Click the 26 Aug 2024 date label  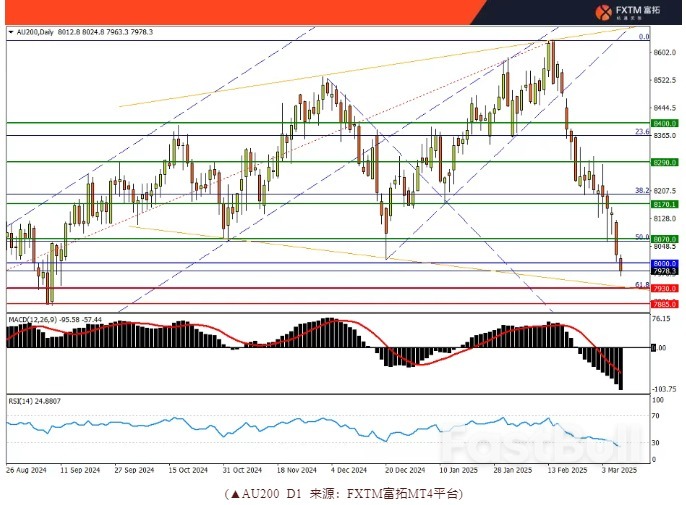click(26, 468)
